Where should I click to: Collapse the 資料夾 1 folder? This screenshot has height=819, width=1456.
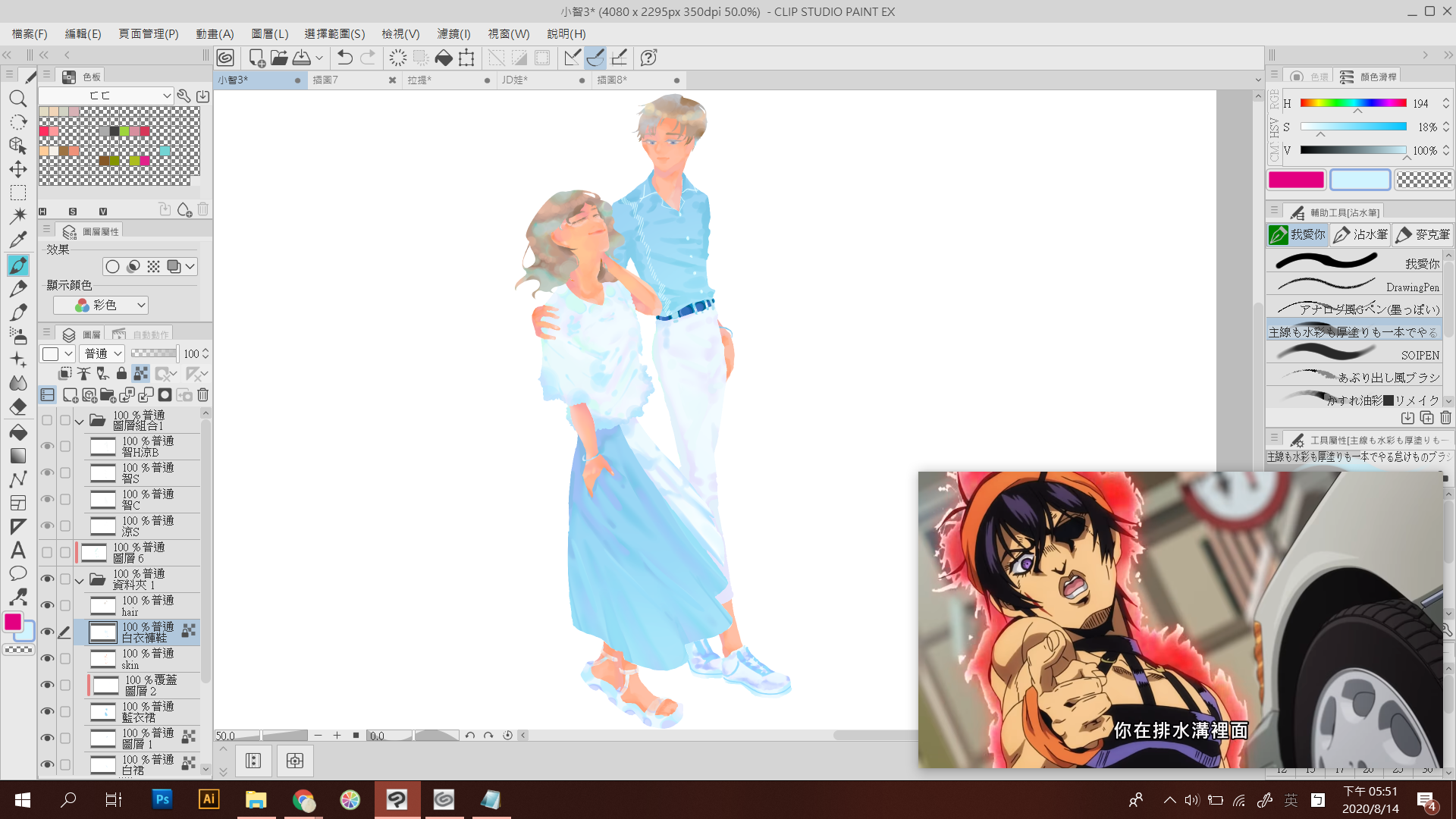[x=80, y=581]
